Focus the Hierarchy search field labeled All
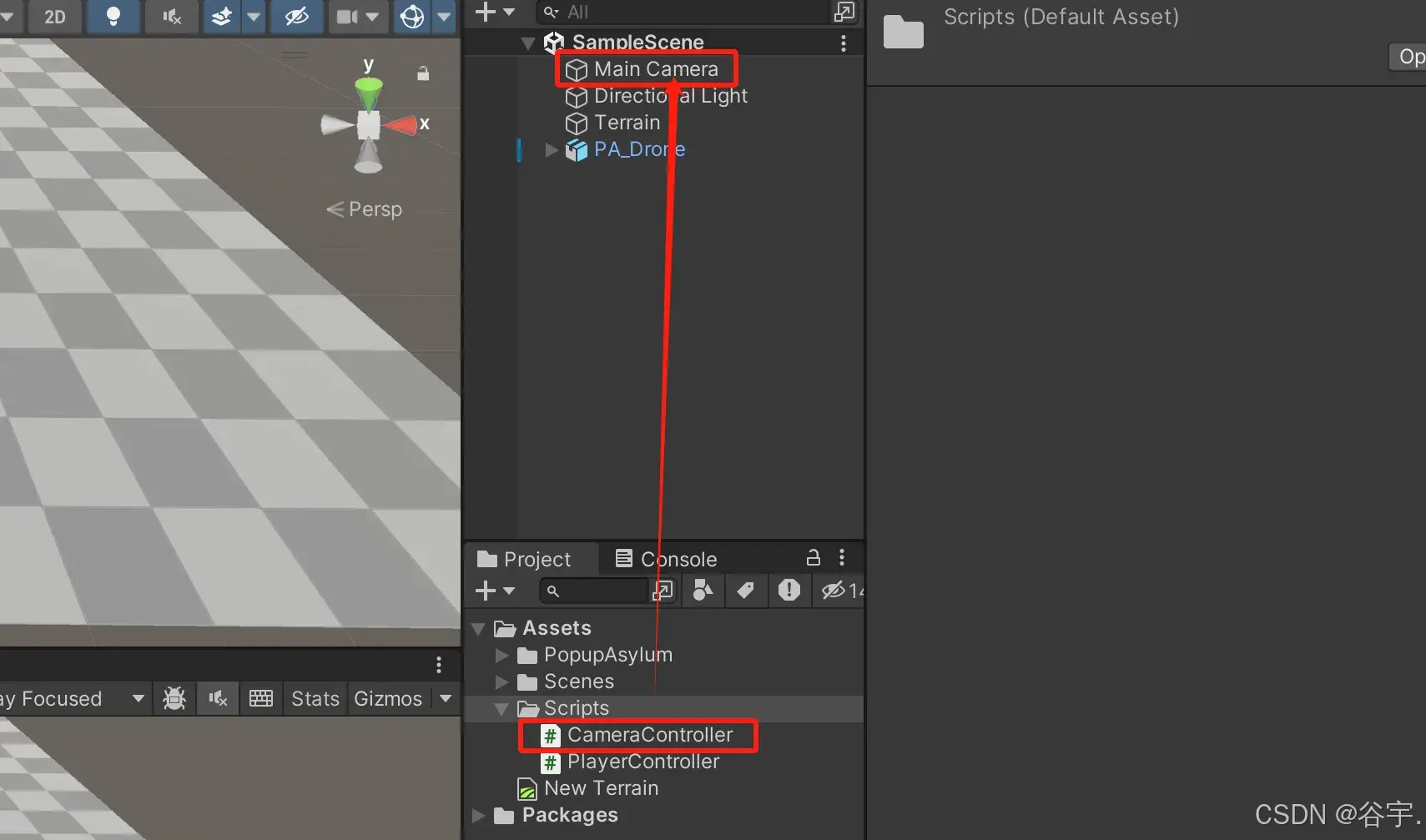 684,12
